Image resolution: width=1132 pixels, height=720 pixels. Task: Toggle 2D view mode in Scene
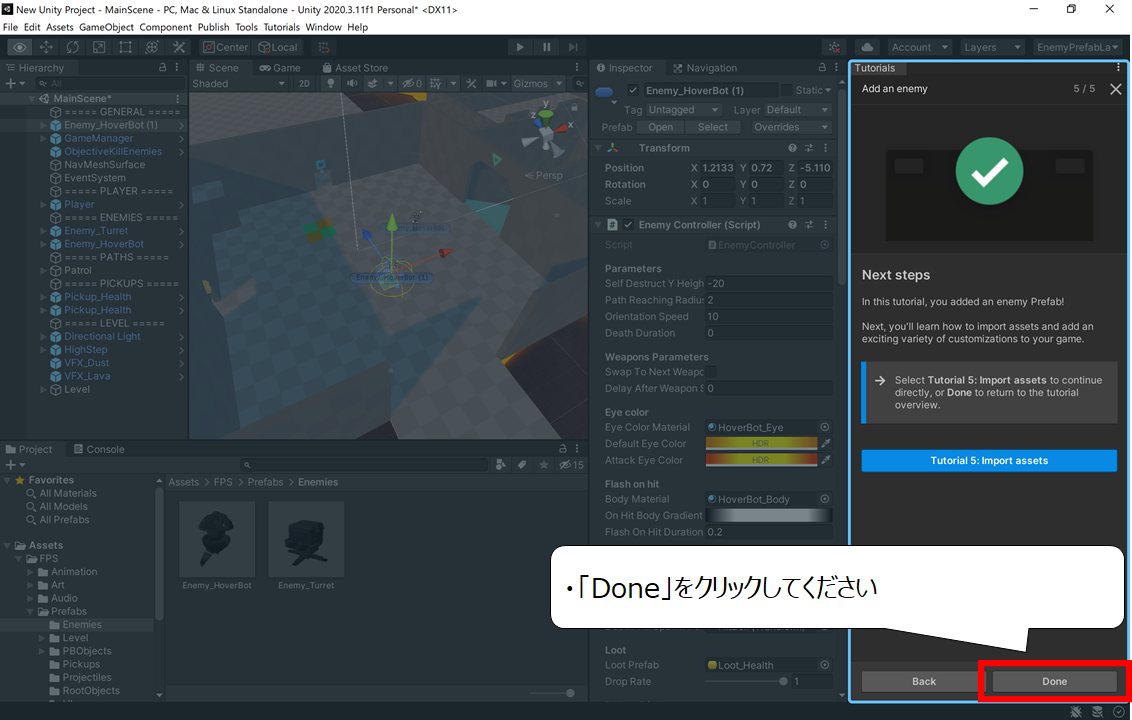tap(305, 84)
